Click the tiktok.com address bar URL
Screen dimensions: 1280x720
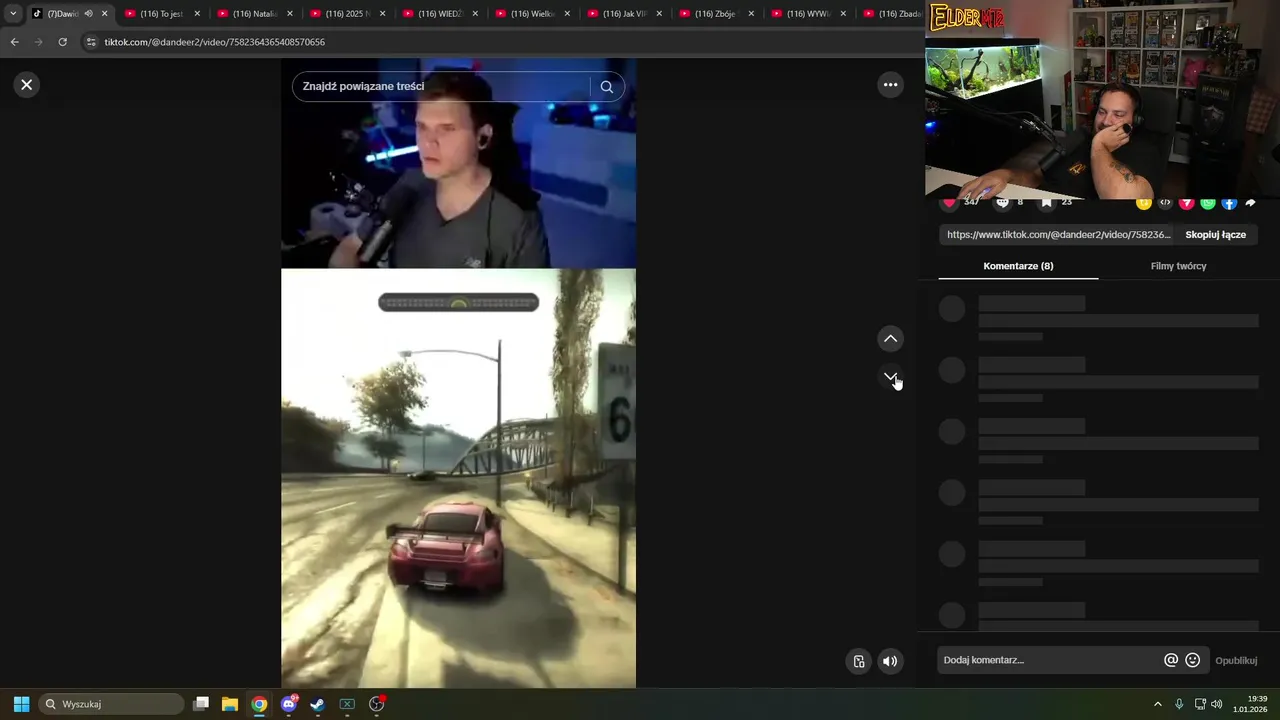(214, 42)
